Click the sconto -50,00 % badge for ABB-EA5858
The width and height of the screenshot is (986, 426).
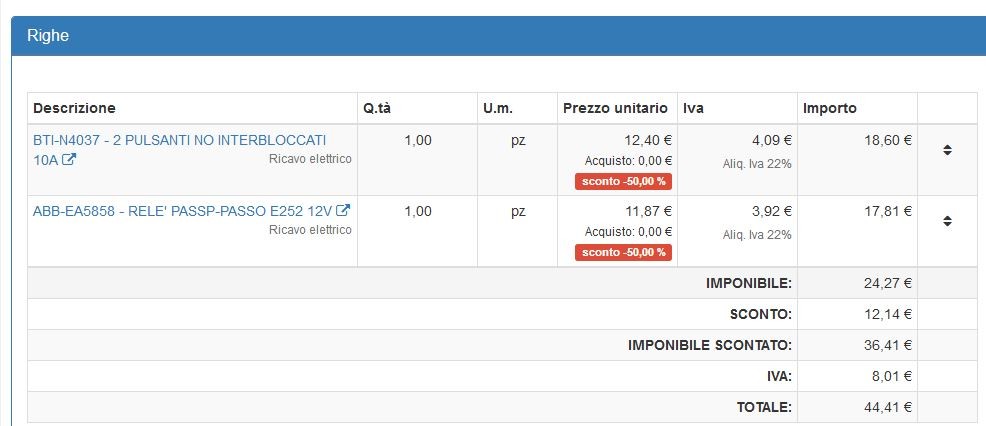pyautogui.click(x=623, y=252)
